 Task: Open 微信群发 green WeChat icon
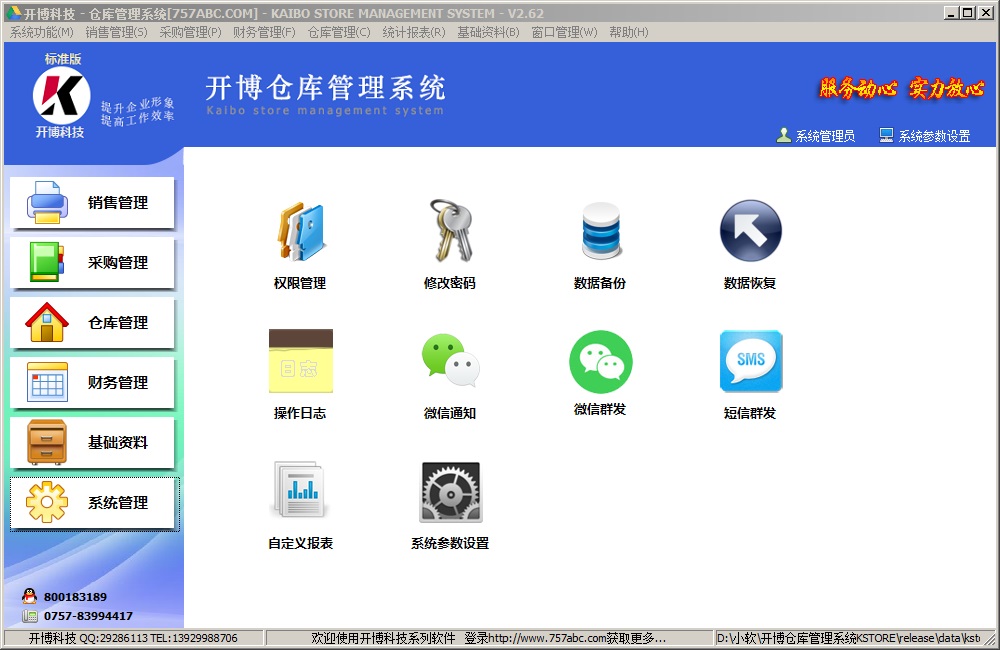point(600,361)
